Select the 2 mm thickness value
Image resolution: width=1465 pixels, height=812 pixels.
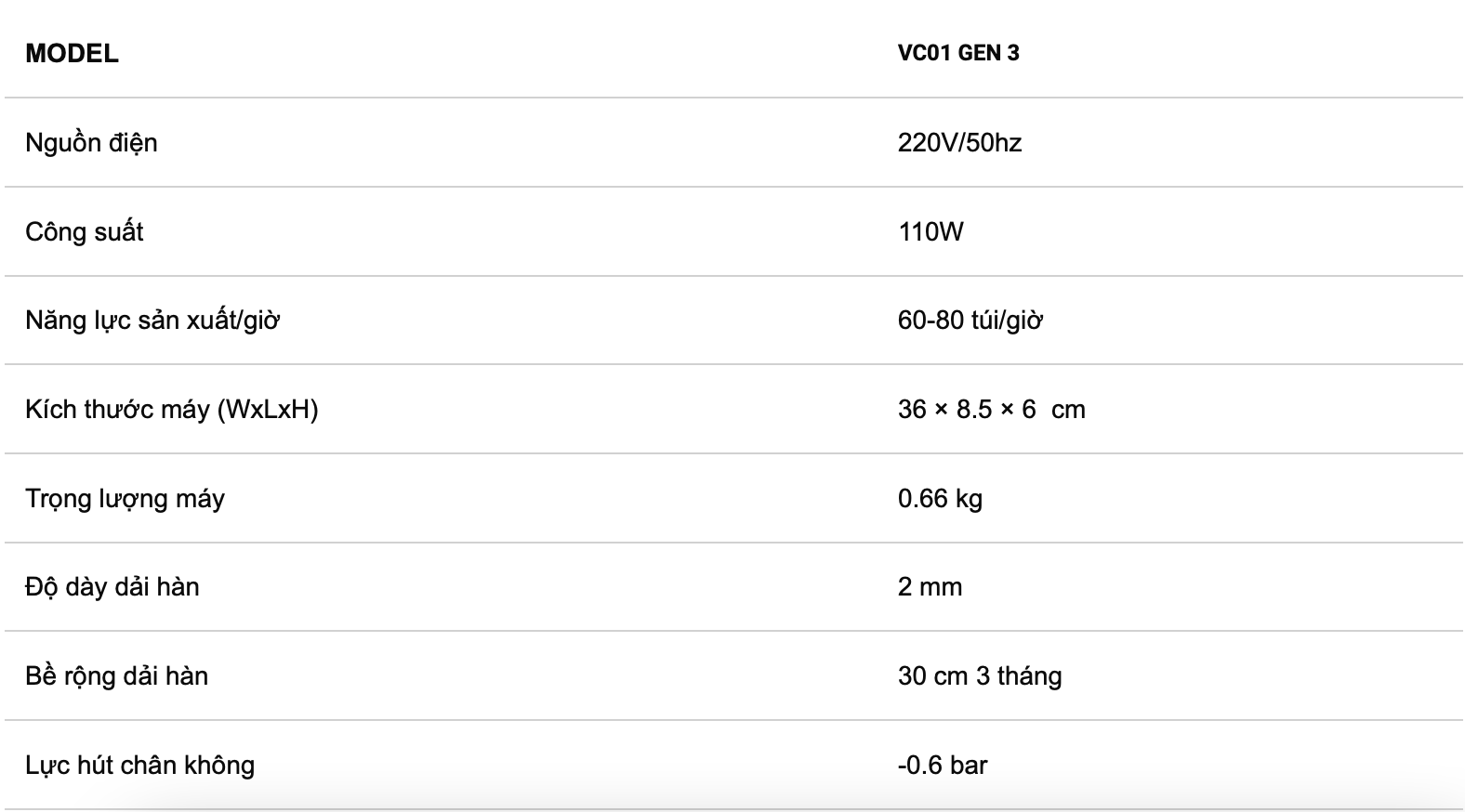click(x=930, y=586)
